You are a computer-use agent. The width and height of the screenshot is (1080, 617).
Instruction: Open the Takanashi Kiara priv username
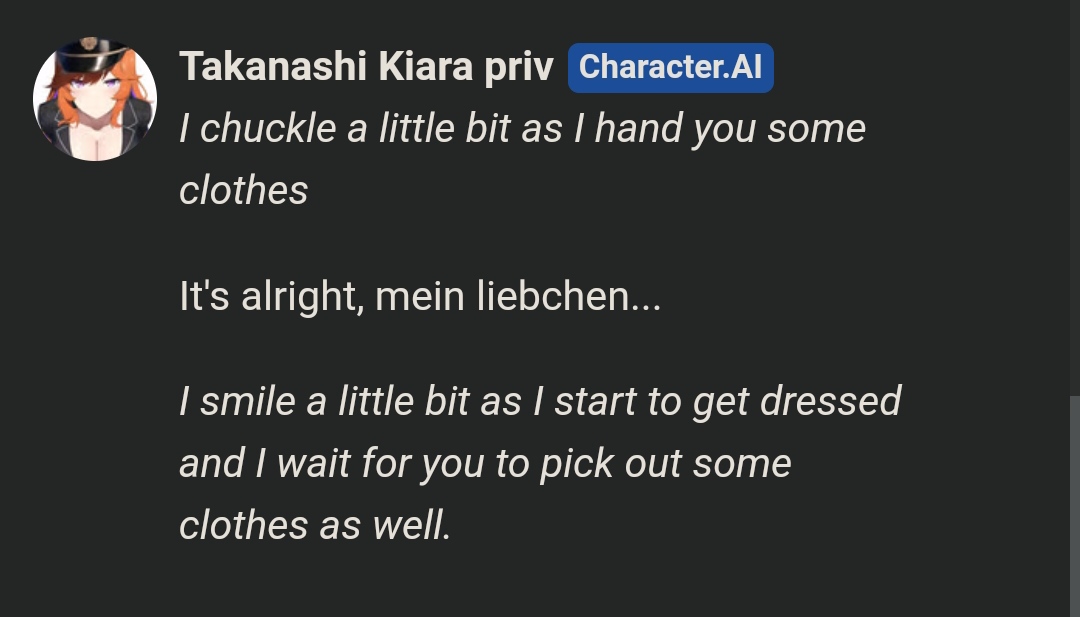tap(366, 67)
